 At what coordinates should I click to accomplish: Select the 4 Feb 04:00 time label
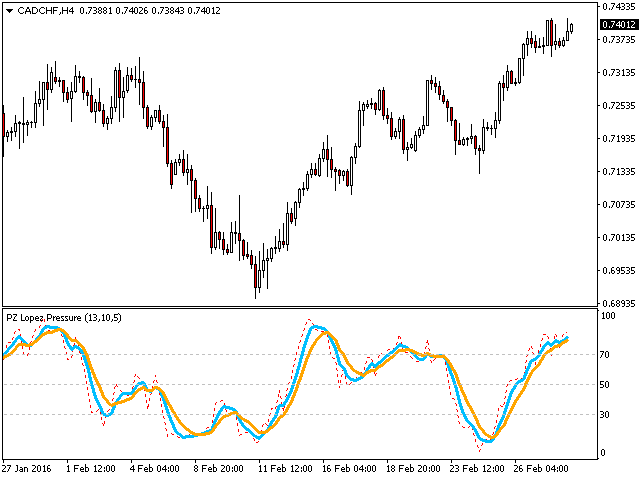pos(155,469)
